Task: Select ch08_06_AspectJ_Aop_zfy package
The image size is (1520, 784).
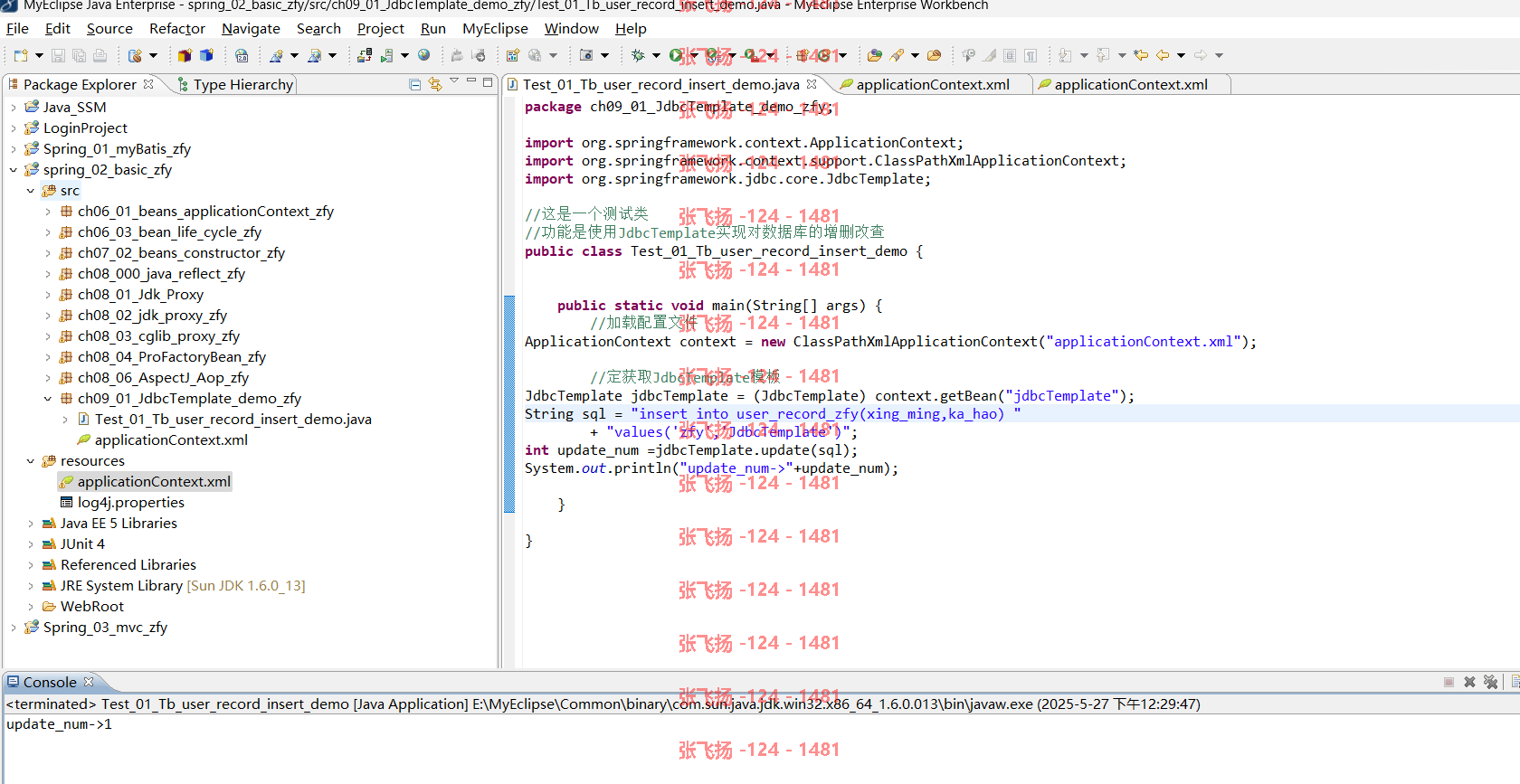Action: click(x=163, y=377)
